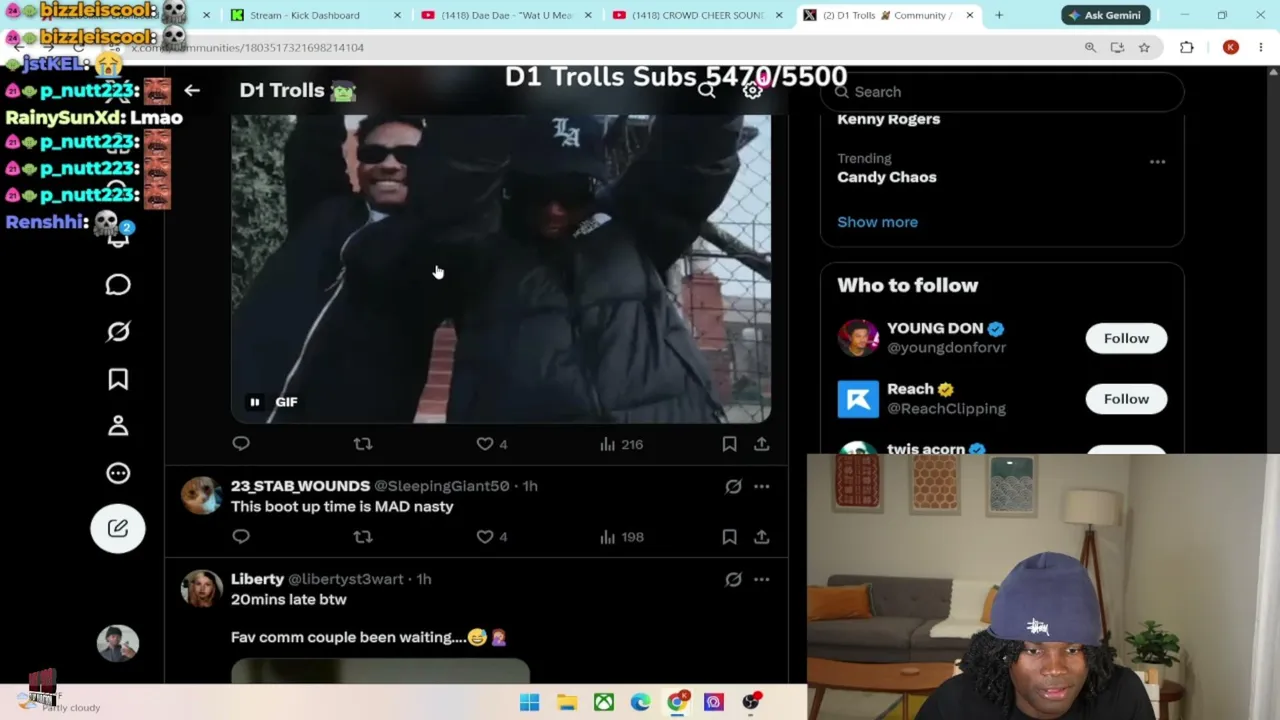Bookmark the GIF post

(729, 444)
